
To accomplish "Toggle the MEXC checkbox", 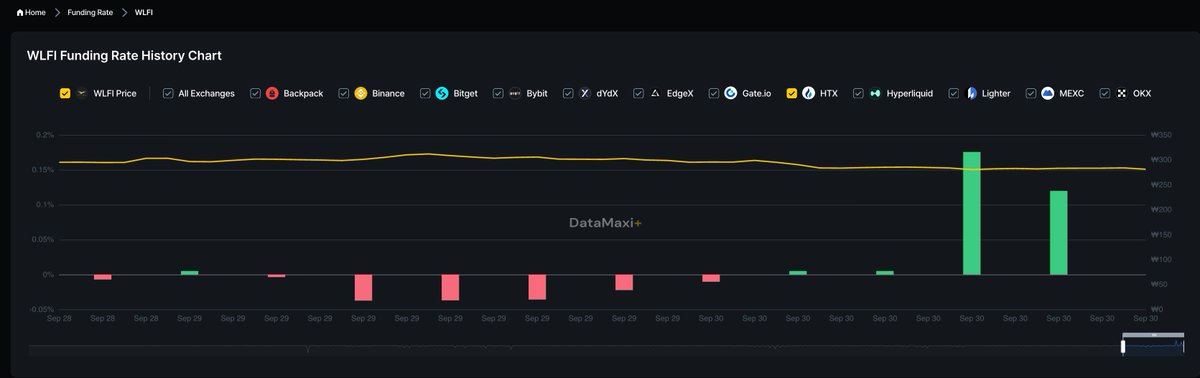I will 1031,93.
